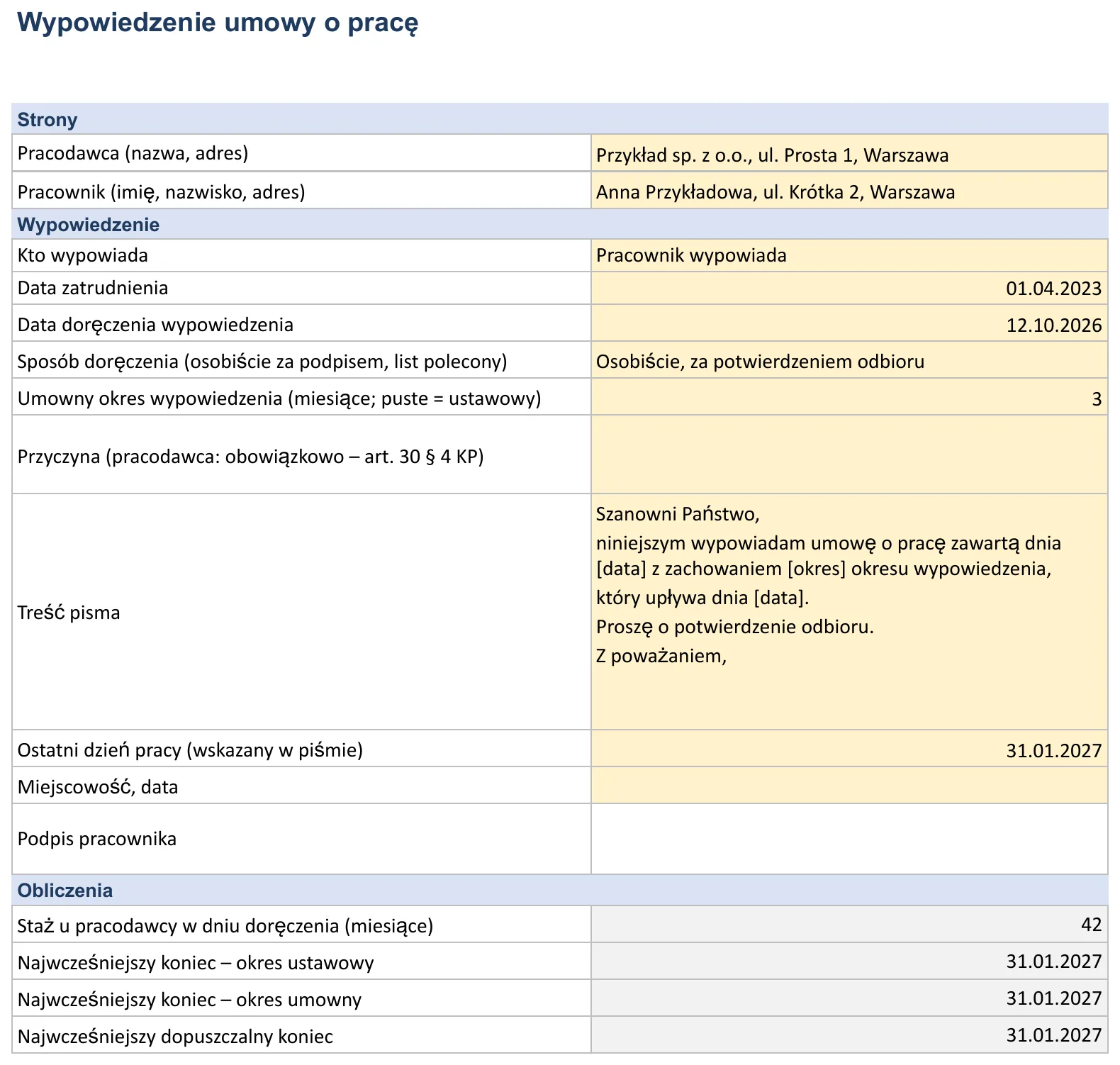Viewport: 1120px width, 1065px height.
Task: Click the empty Przyczyna value field
Action: click(849, 455)
